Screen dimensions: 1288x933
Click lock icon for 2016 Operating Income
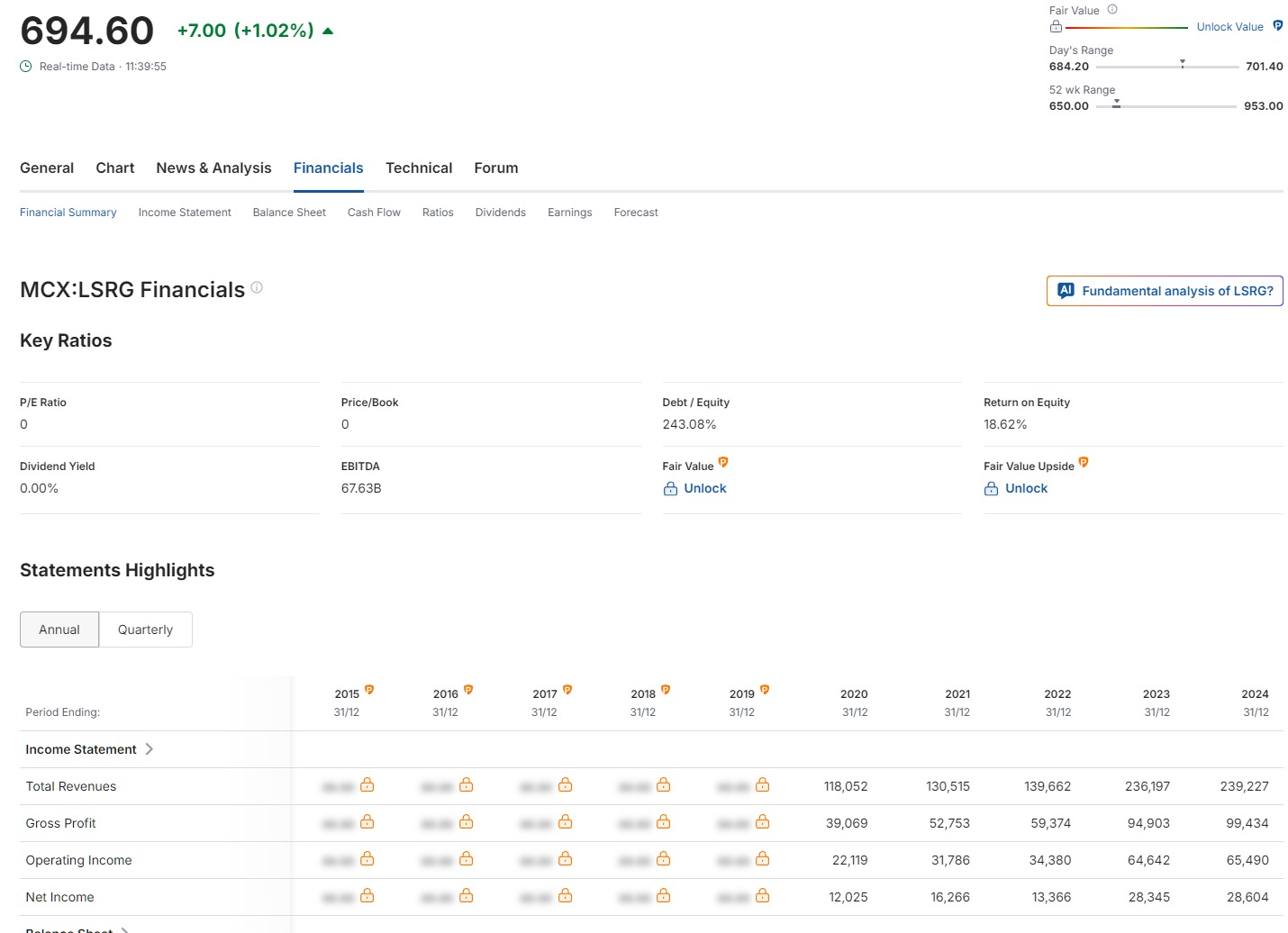coord(467,858)
